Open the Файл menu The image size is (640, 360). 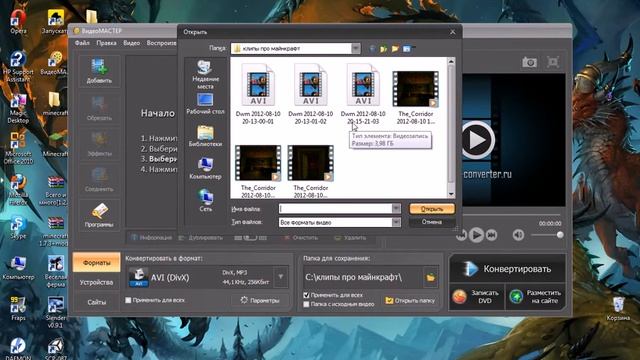click(x=82, y=43)
